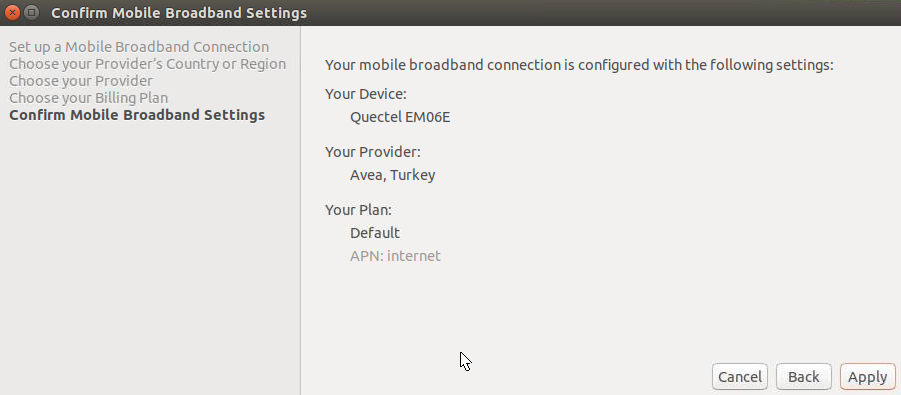Click the 'Your Plan:' label
Image resolution: width=901 pixels, height=395 pixels.
point(358,210)
